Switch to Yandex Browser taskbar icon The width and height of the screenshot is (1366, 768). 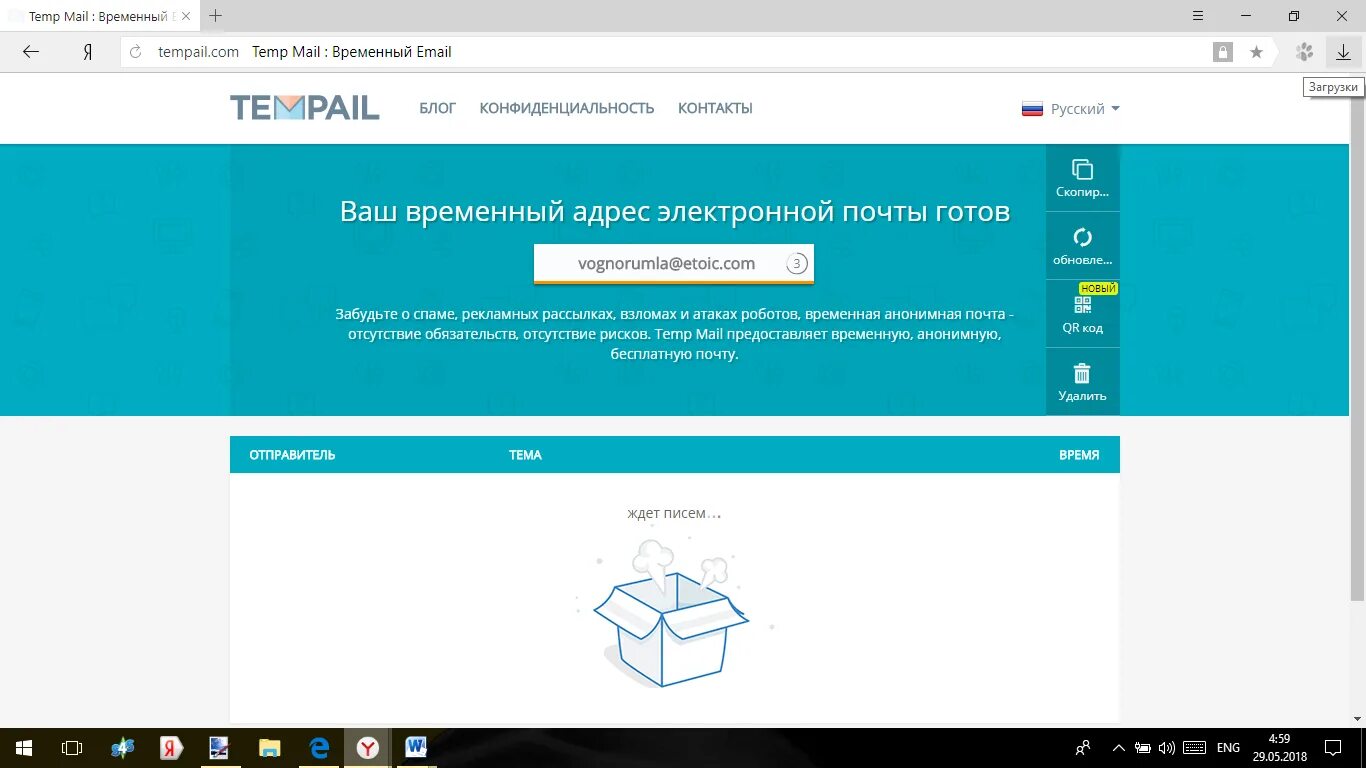click(368, 748)
